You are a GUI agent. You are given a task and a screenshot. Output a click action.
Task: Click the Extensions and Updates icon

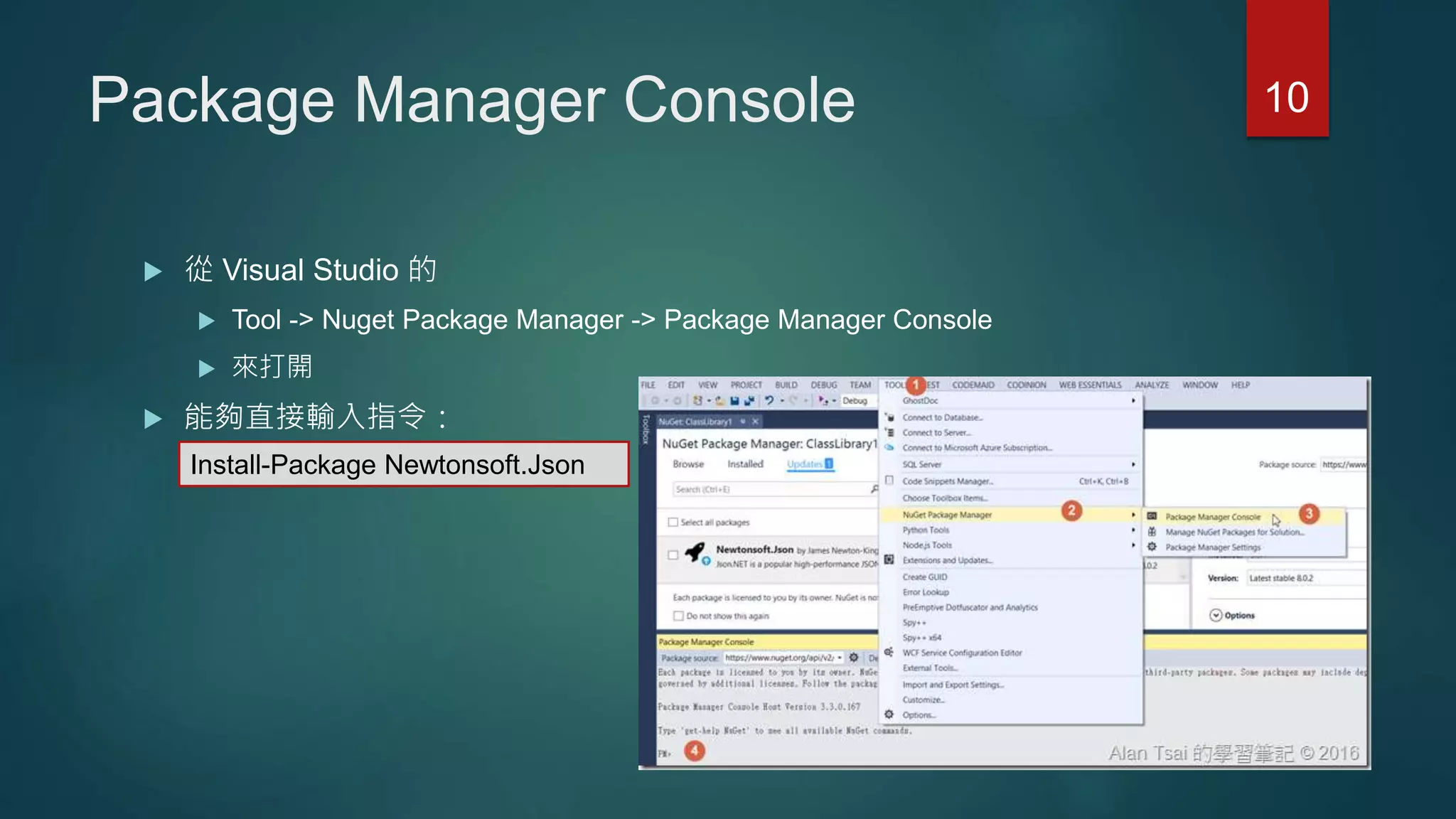pyautogui.click(x=889, y=560)
